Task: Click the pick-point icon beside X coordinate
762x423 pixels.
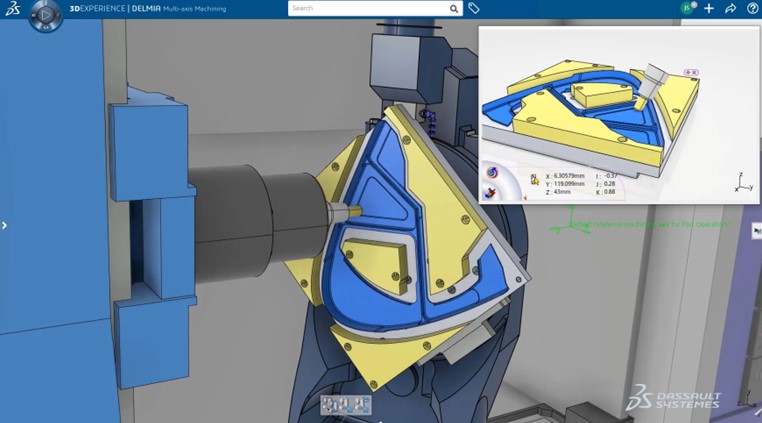Action: [535, 180]
